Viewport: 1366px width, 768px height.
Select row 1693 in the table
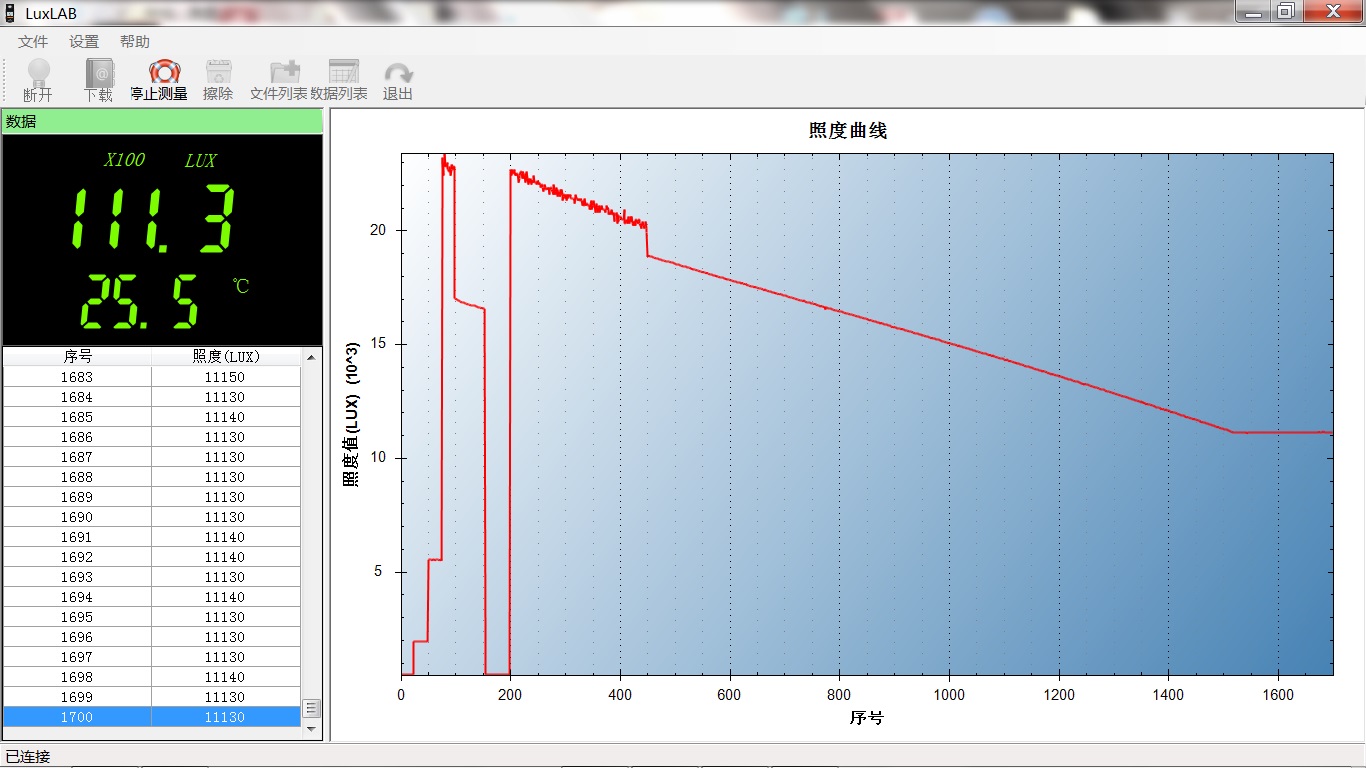click(152, 577)
